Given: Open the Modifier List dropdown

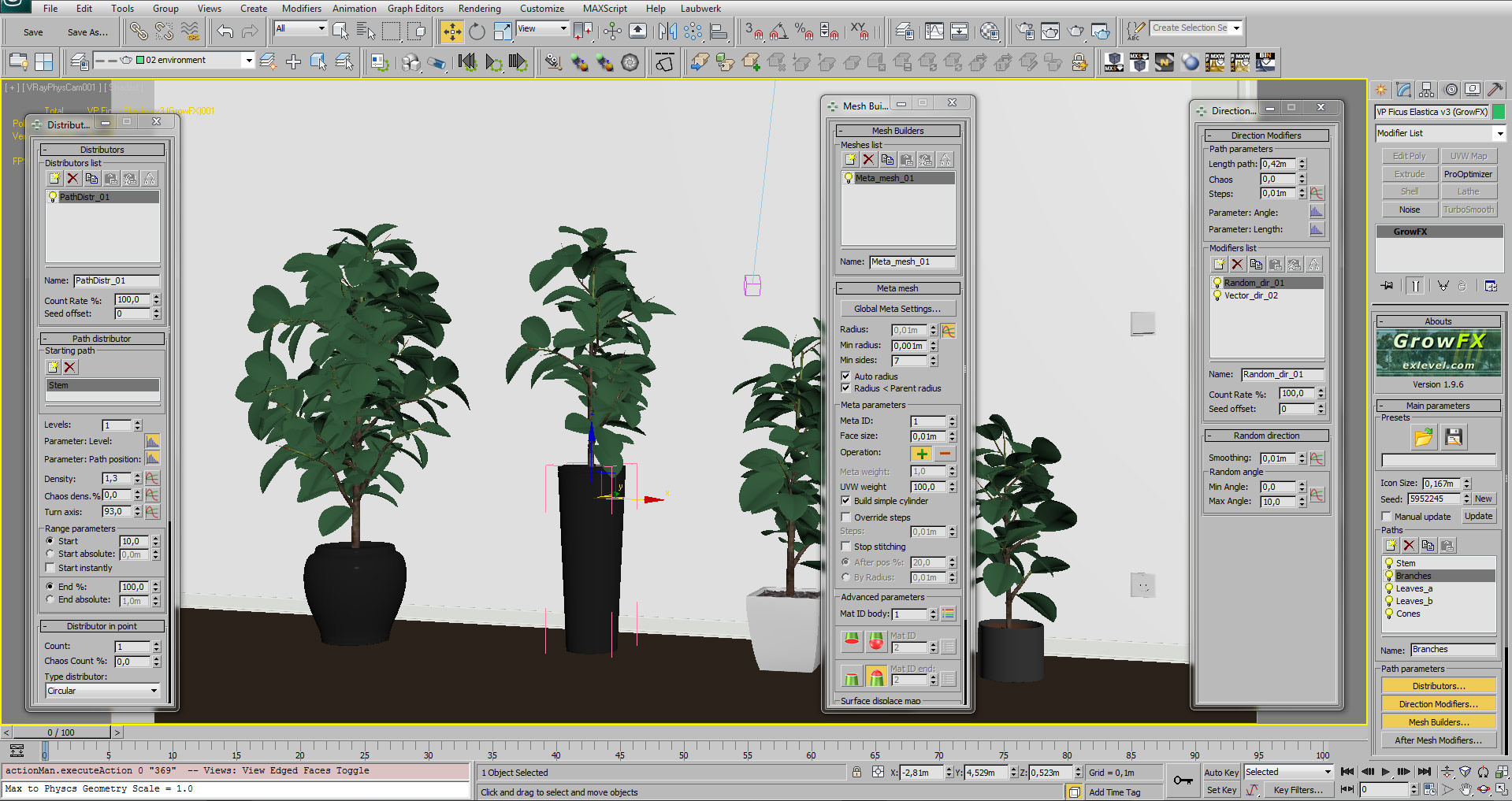Looking at the screenshot, I should coord(1499,132).
